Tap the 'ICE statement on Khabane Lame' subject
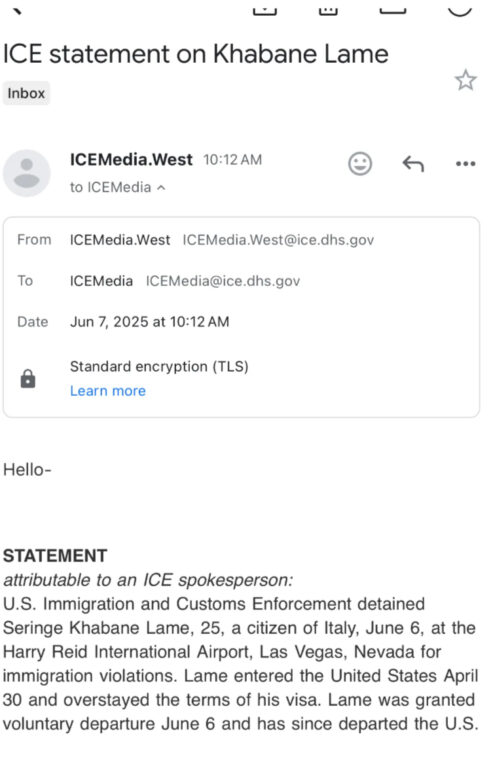The width and height of the screenshot is (493, 768). 196,54
